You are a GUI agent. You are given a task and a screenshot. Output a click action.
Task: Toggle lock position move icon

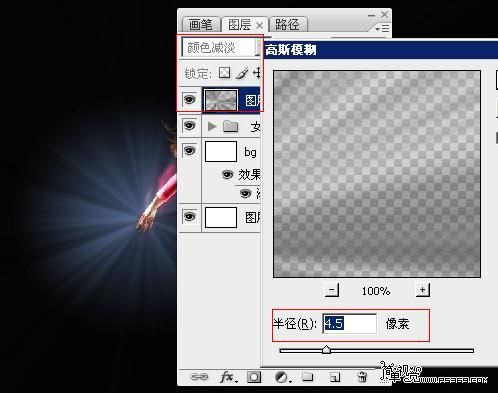tap(257, 73)
